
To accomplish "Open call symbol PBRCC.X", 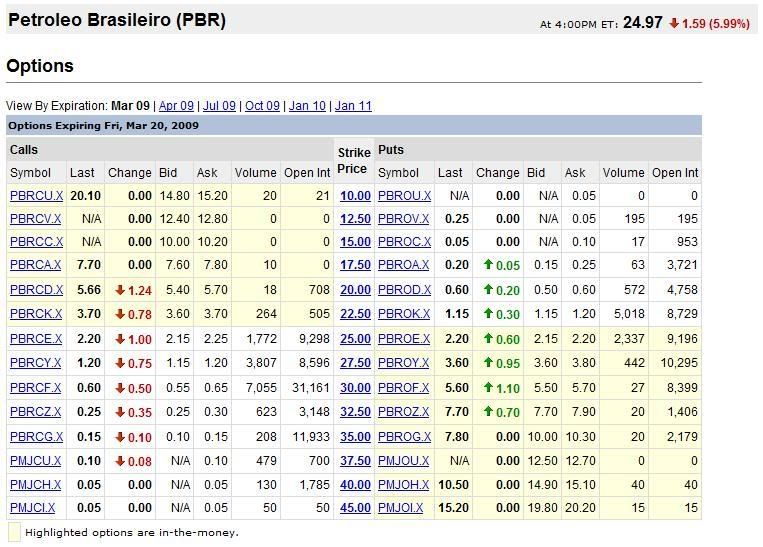I will (x=36, y=242).
